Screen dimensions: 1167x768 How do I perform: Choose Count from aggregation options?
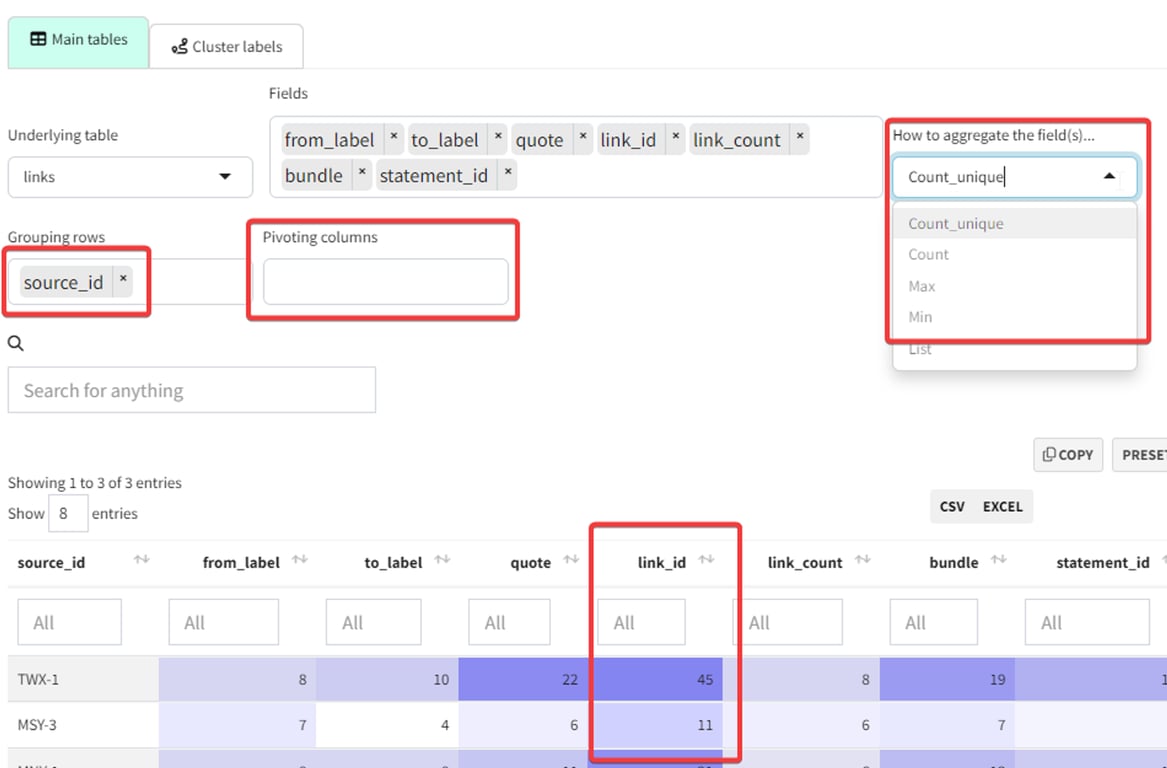[928, 255]
